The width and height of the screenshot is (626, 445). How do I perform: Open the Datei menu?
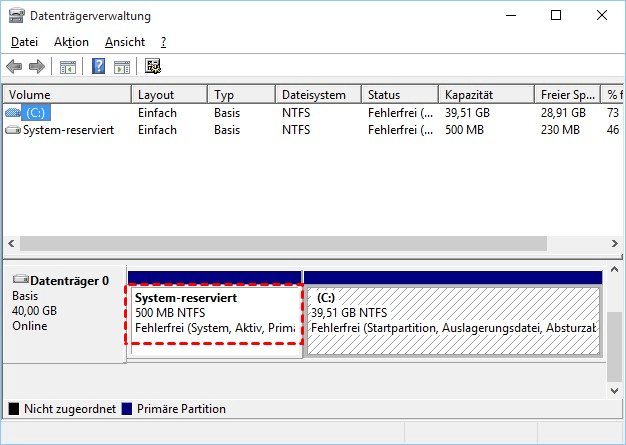[24, 42]
